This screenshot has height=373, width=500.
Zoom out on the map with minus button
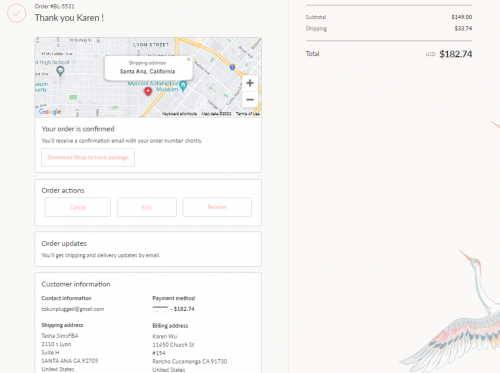[x=250, y=99]
